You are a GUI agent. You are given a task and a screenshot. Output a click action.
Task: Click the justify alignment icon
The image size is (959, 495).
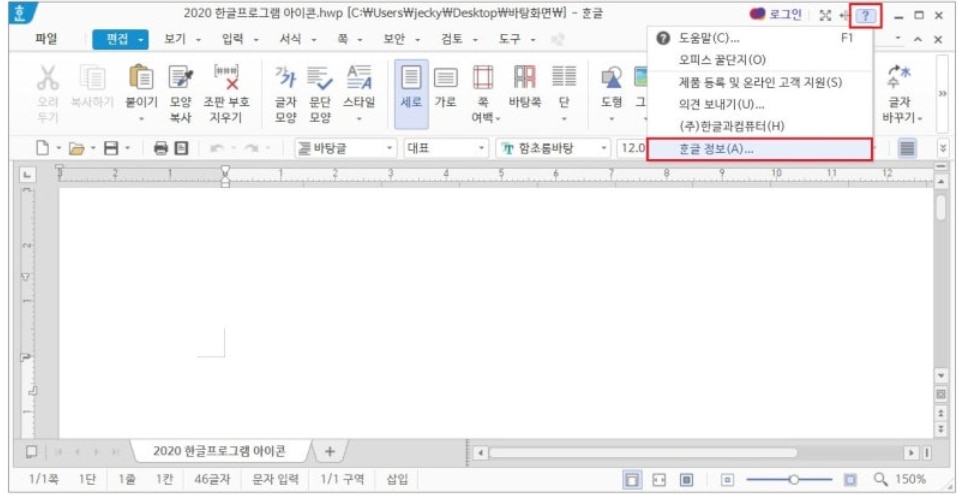click(908, 148)
